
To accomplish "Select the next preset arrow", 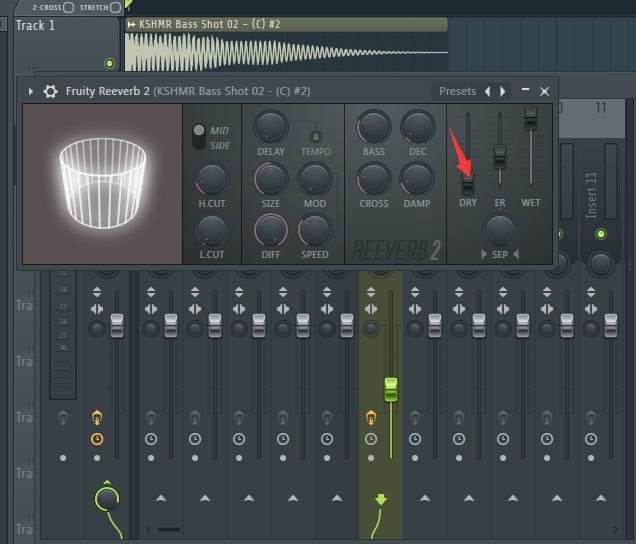I will (503, 91).
